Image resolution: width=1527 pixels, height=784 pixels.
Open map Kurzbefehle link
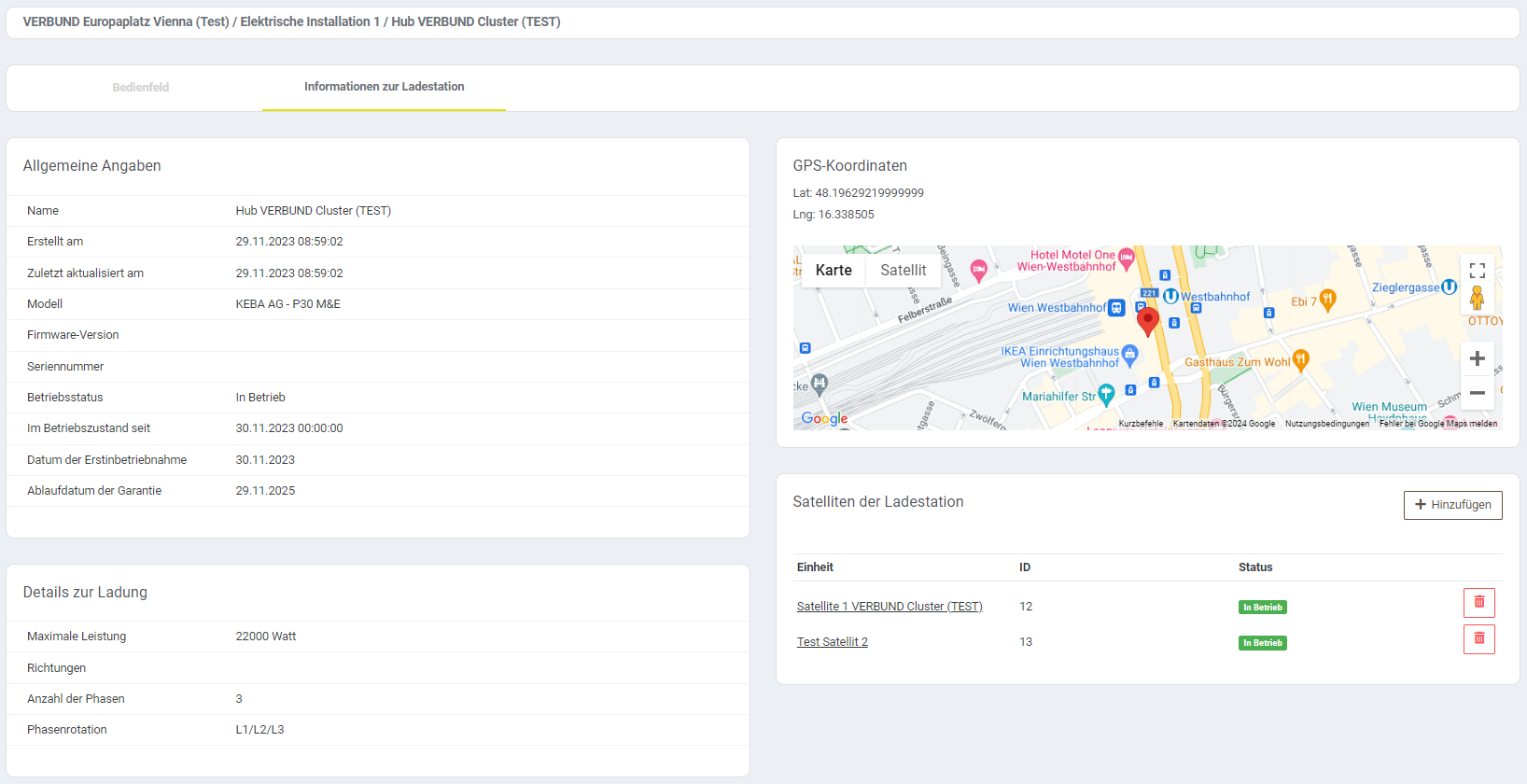click(1141, 424)
